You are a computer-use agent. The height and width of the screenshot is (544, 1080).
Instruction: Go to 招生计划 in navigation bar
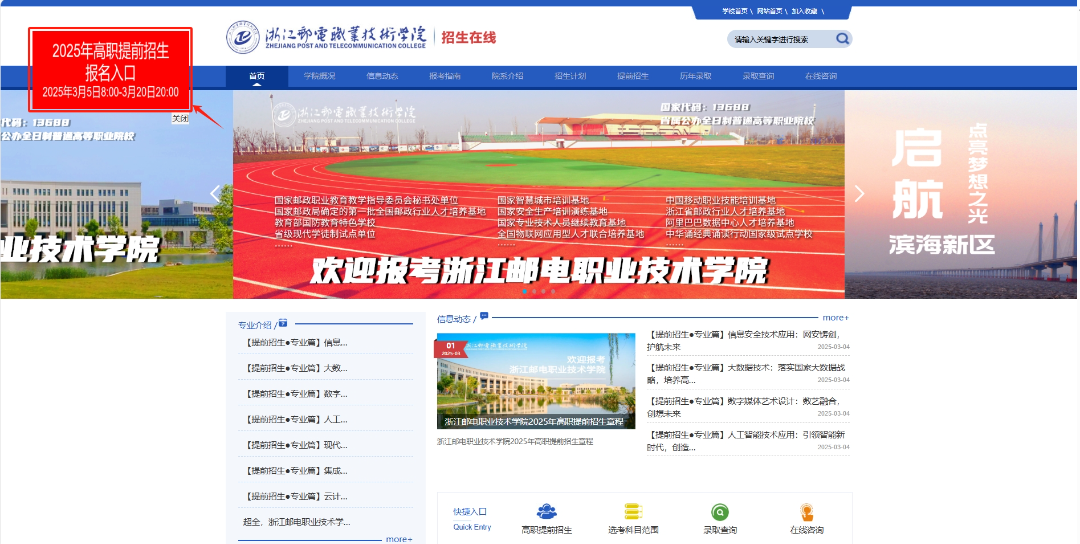coord(570,76)
